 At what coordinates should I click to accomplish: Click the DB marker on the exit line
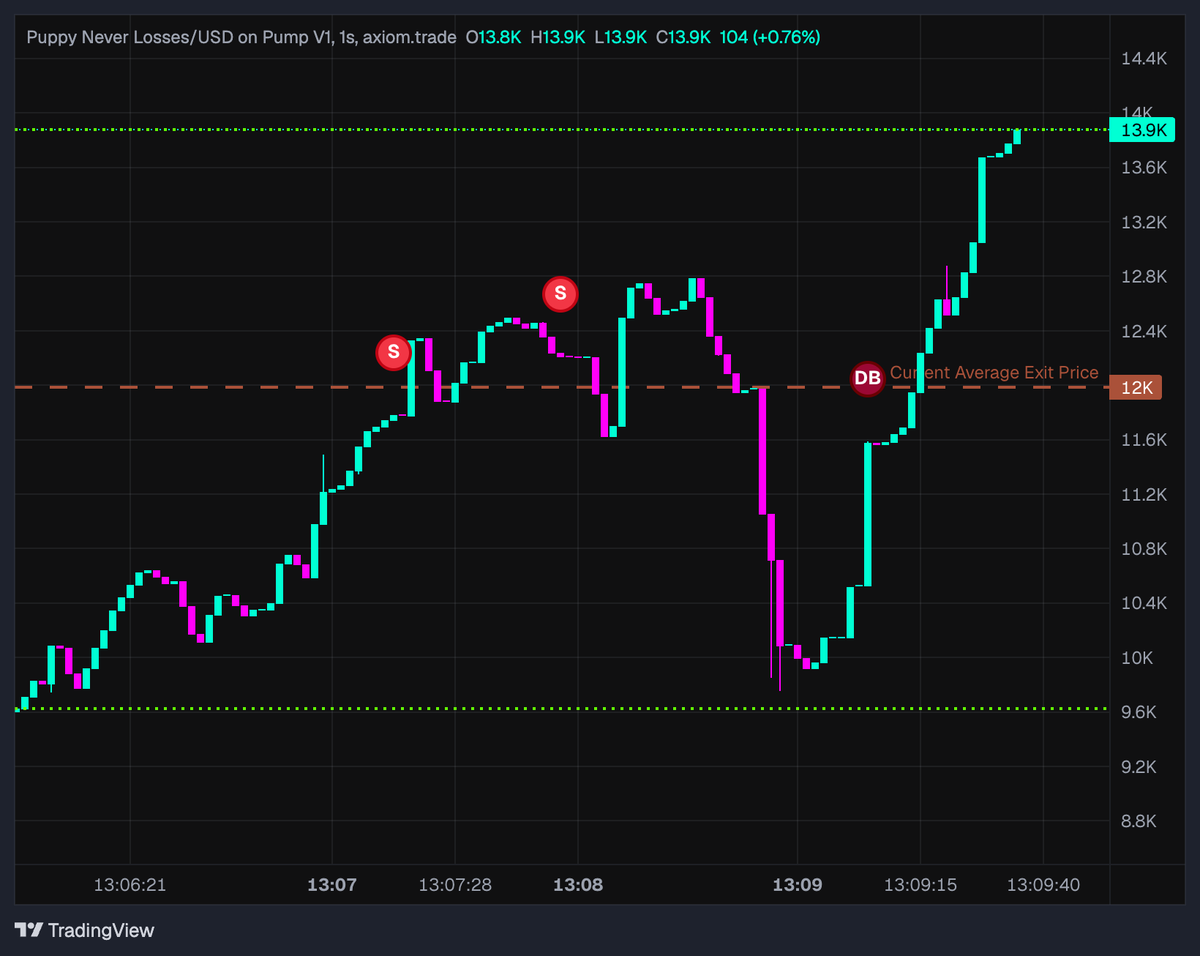click(x=867, y=378)
